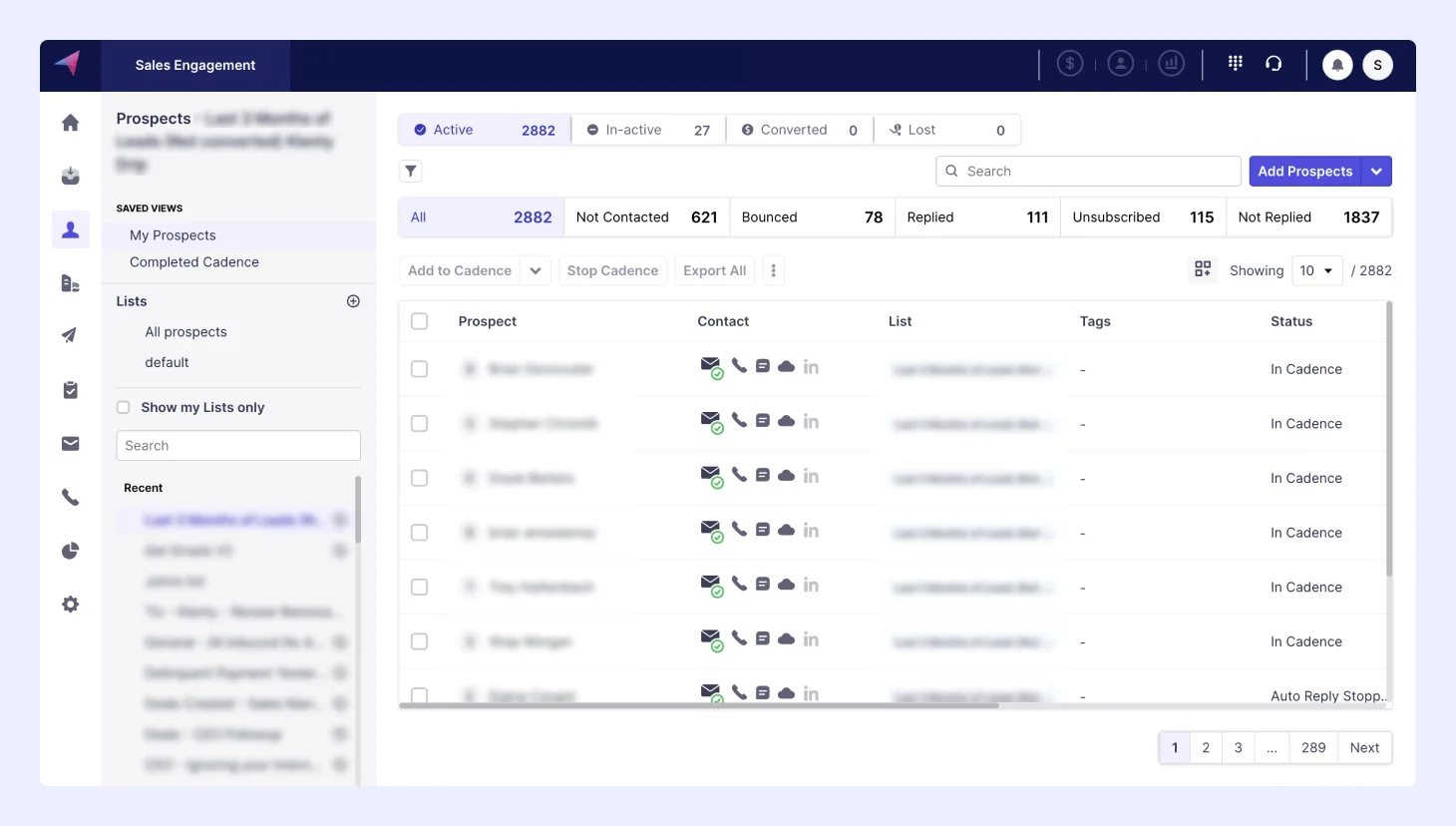Open the Cadences paper-plane icon
Viewport: 1456px width, 826px height.
70,335
